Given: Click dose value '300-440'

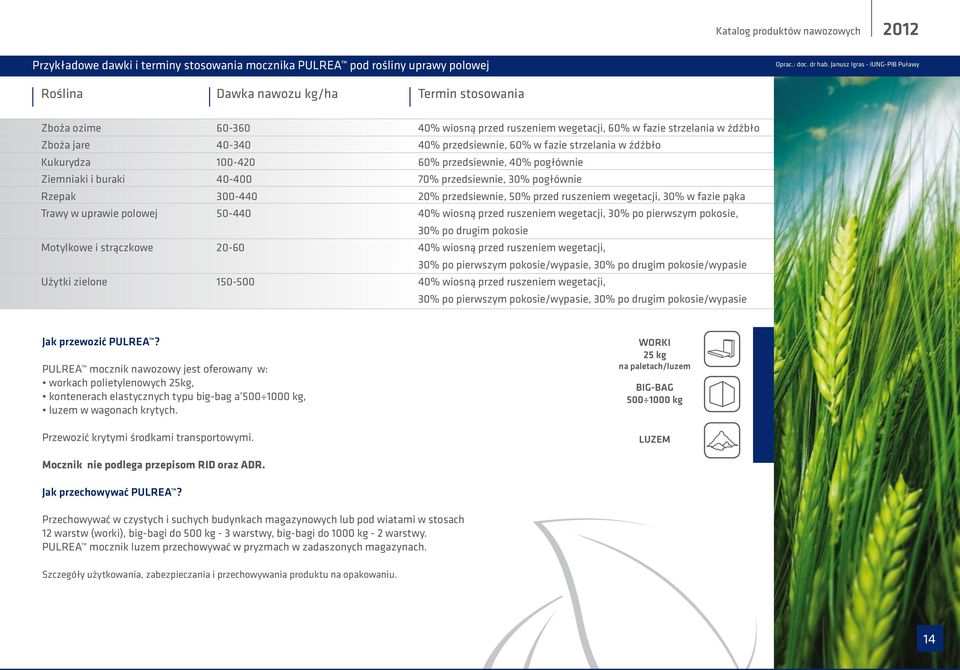Looking at the screenshot, I should coord(236,197).
